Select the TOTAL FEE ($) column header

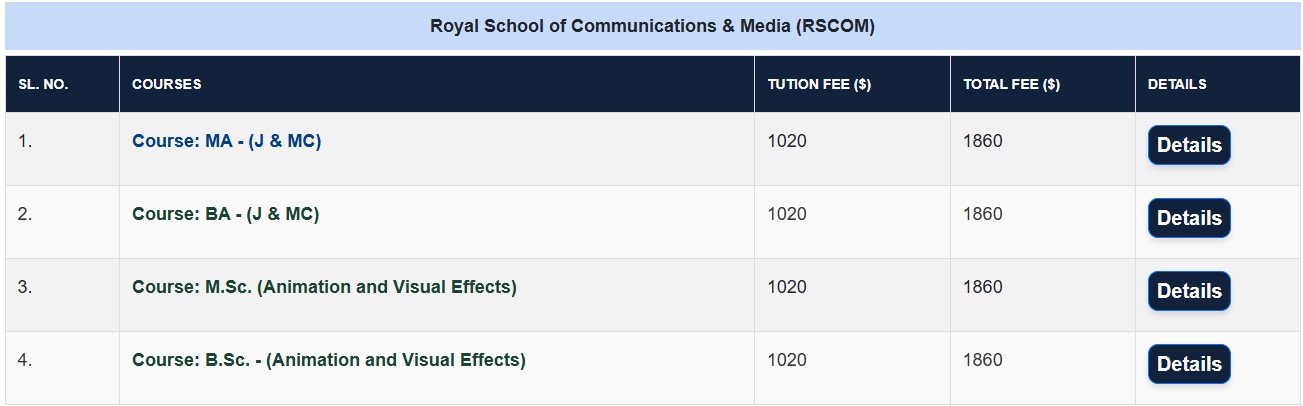[x=1011, y=85]
